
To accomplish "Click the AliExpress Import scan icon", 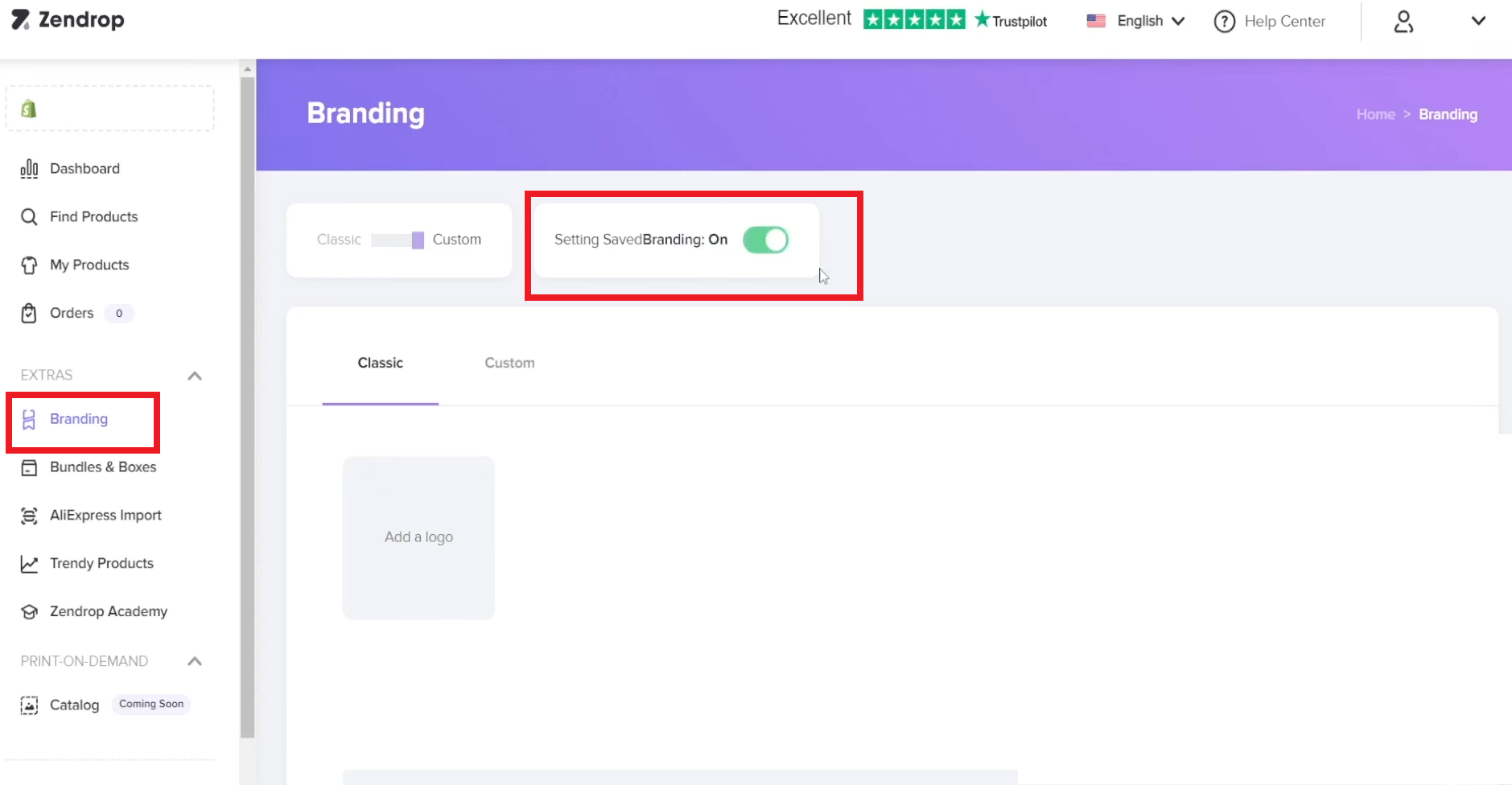I will click(x=29, y=516).
